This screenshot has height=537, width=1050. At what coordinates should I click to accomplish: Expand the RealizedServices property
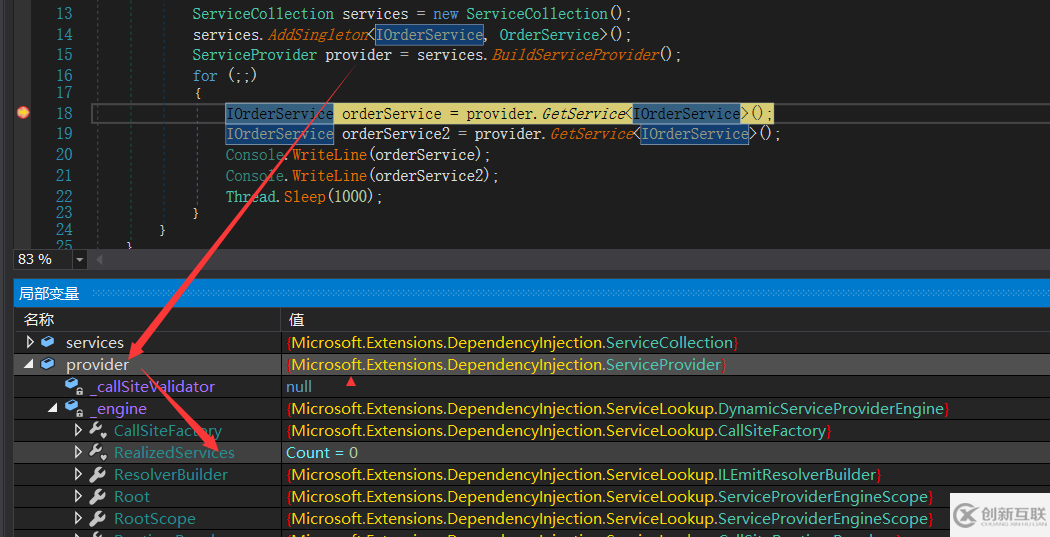point(78,452)
